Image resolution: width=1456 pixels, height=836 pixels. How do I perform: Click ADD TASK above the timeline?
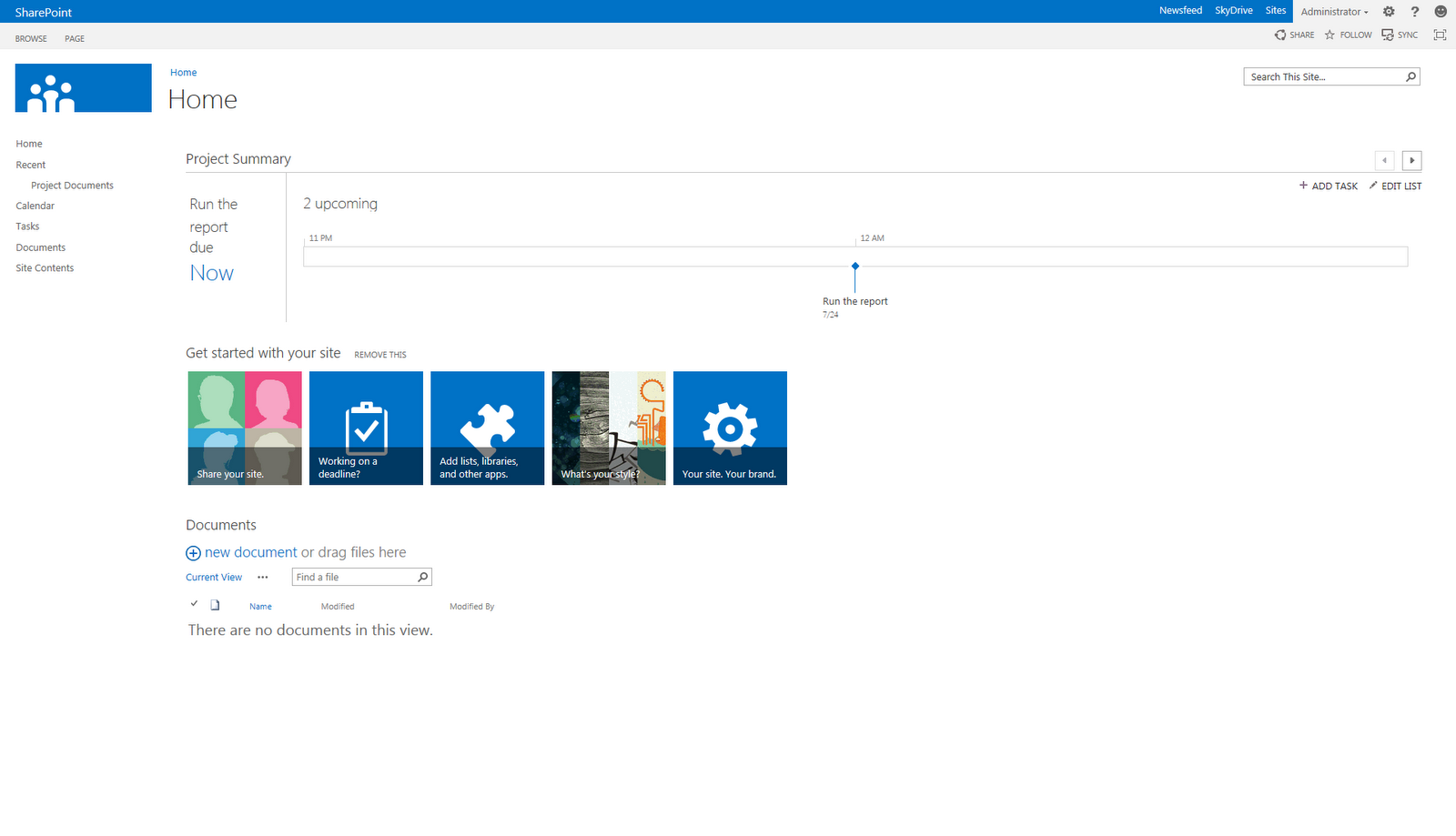click(x=1328, y=186)
